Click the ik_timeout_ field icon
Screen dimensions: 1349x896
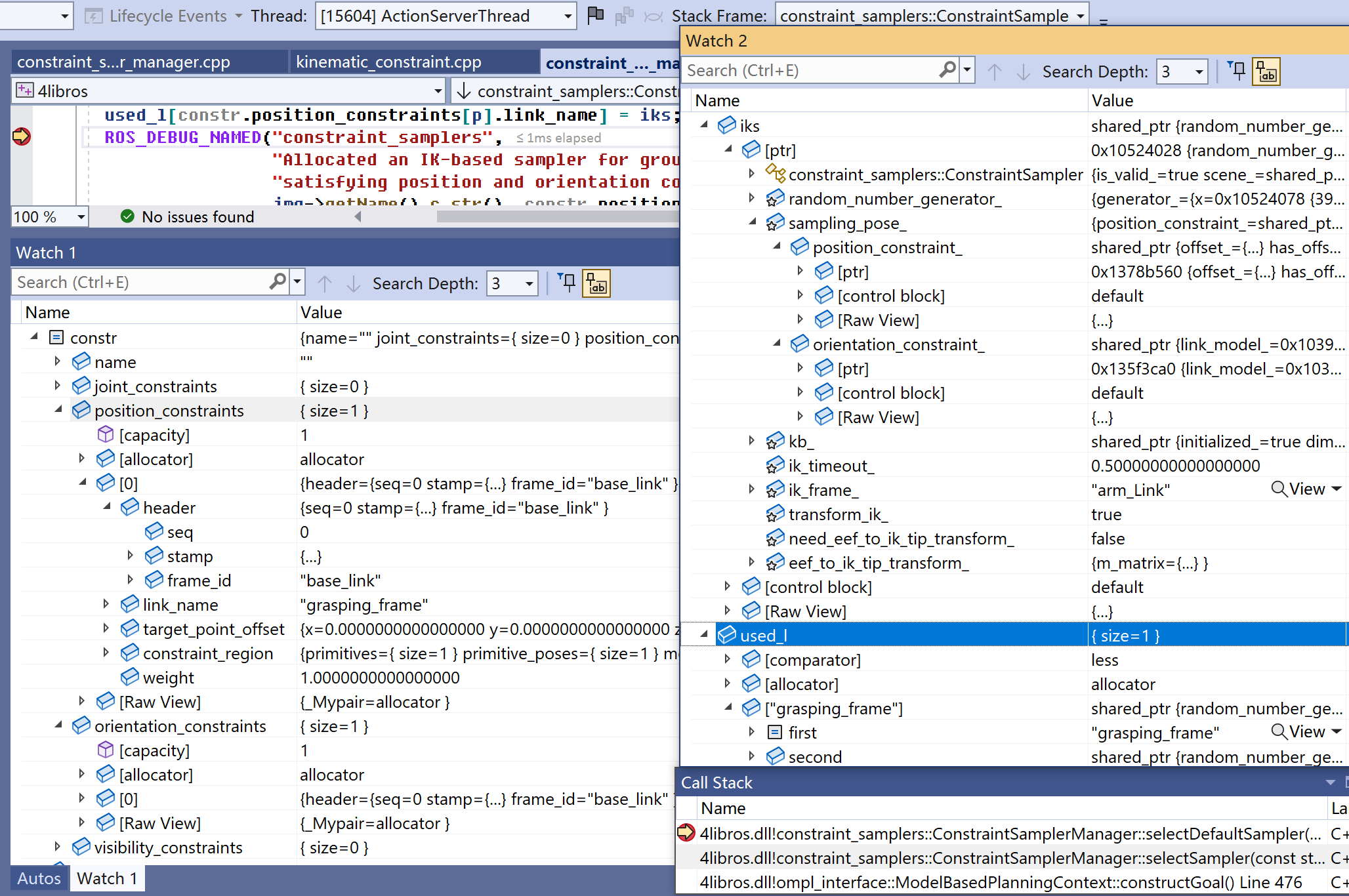[775, 465]
